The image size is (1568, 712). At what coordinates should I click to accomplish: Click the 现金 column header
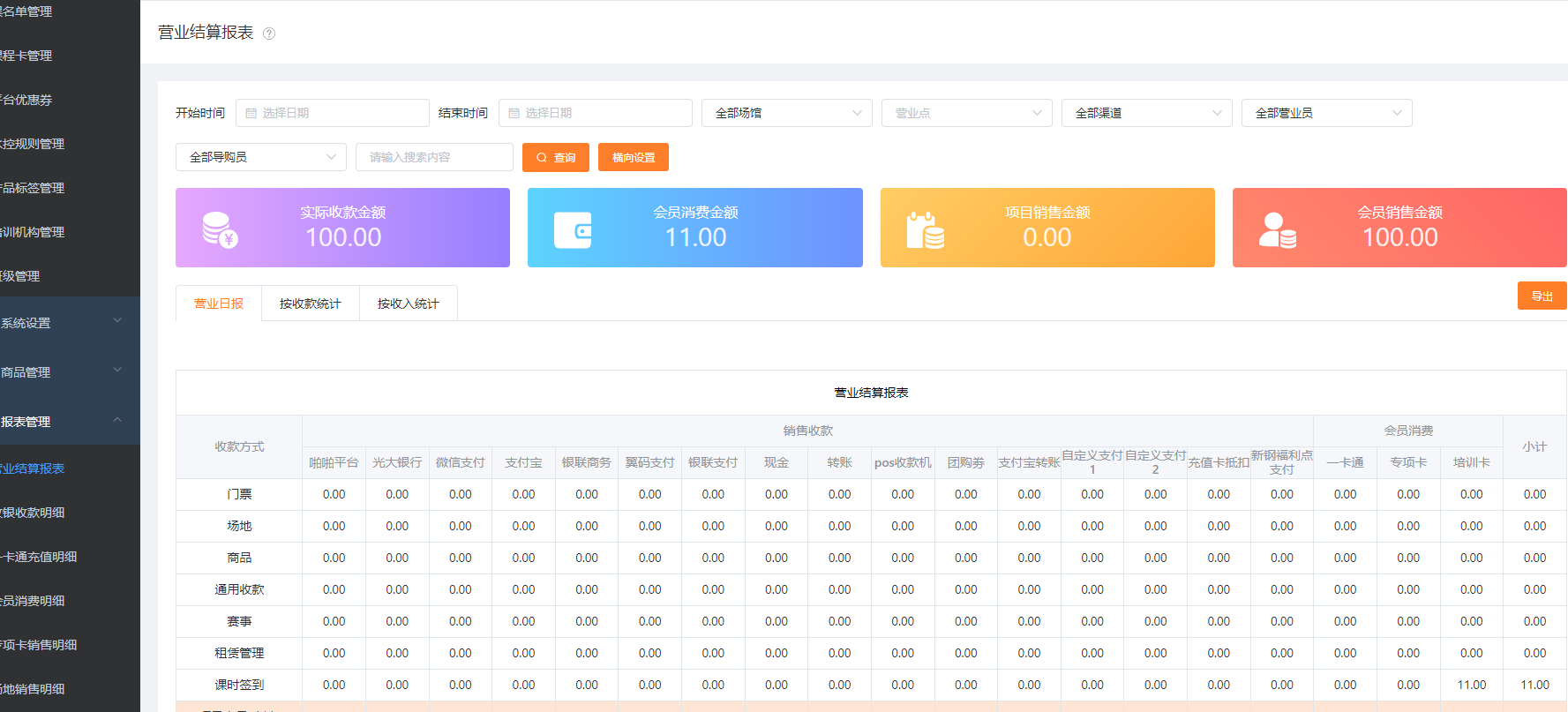point(776,462)
